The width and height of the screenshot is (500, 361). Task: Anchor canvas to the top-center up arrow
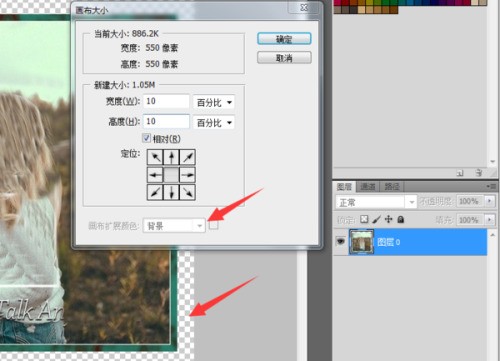click(x=171, y=157)
